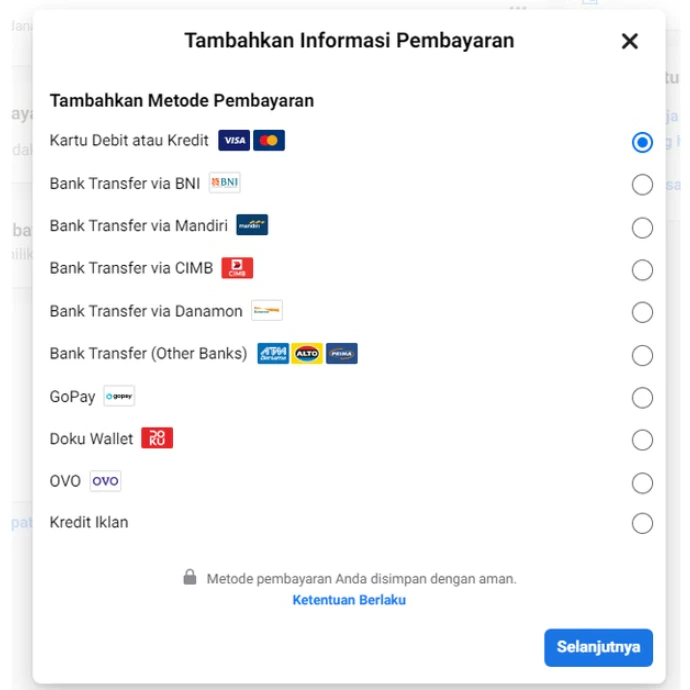Click the red CIMB logo icon
The image size is (690, 690).
[237, 268]
